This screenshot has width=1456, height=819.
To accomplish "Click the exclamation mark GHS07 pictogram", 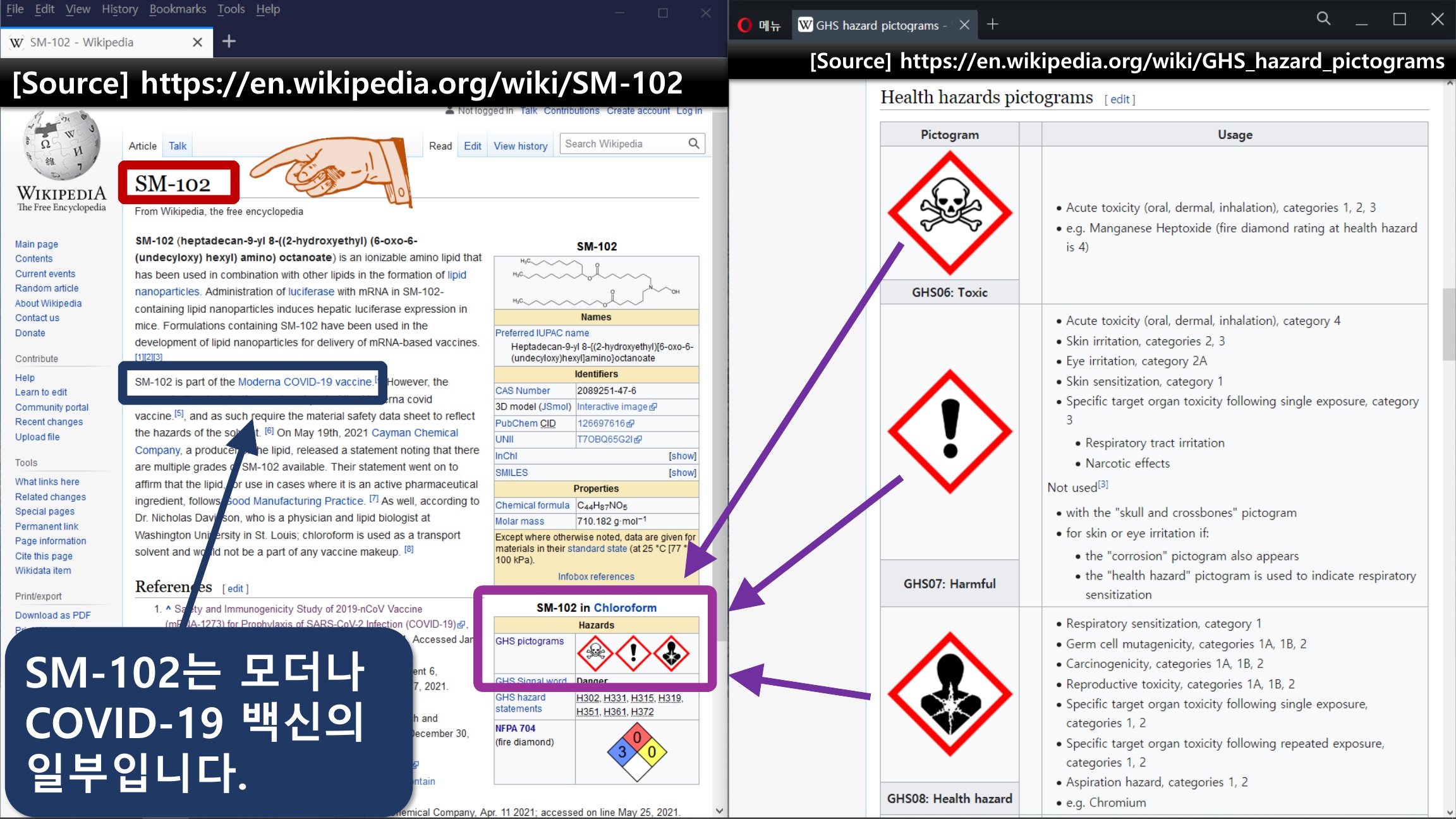I will click(949, 432).
